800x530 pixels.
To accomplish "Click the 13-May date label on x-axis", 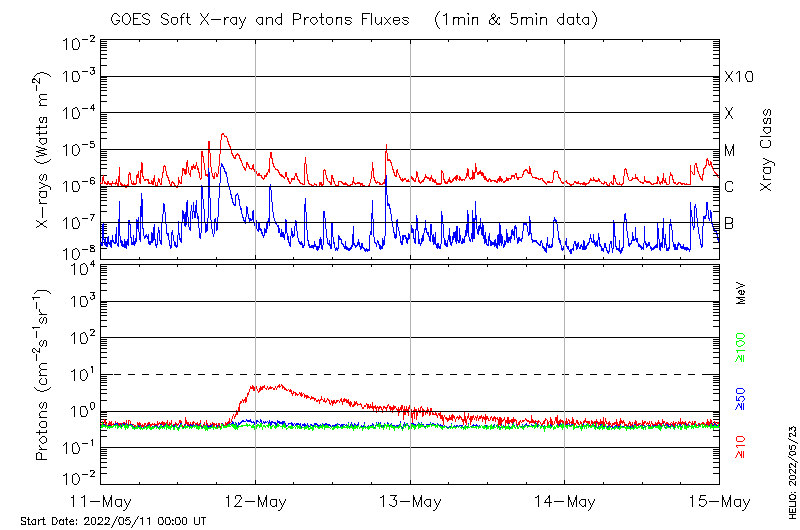I will click(x=410, y=500).
